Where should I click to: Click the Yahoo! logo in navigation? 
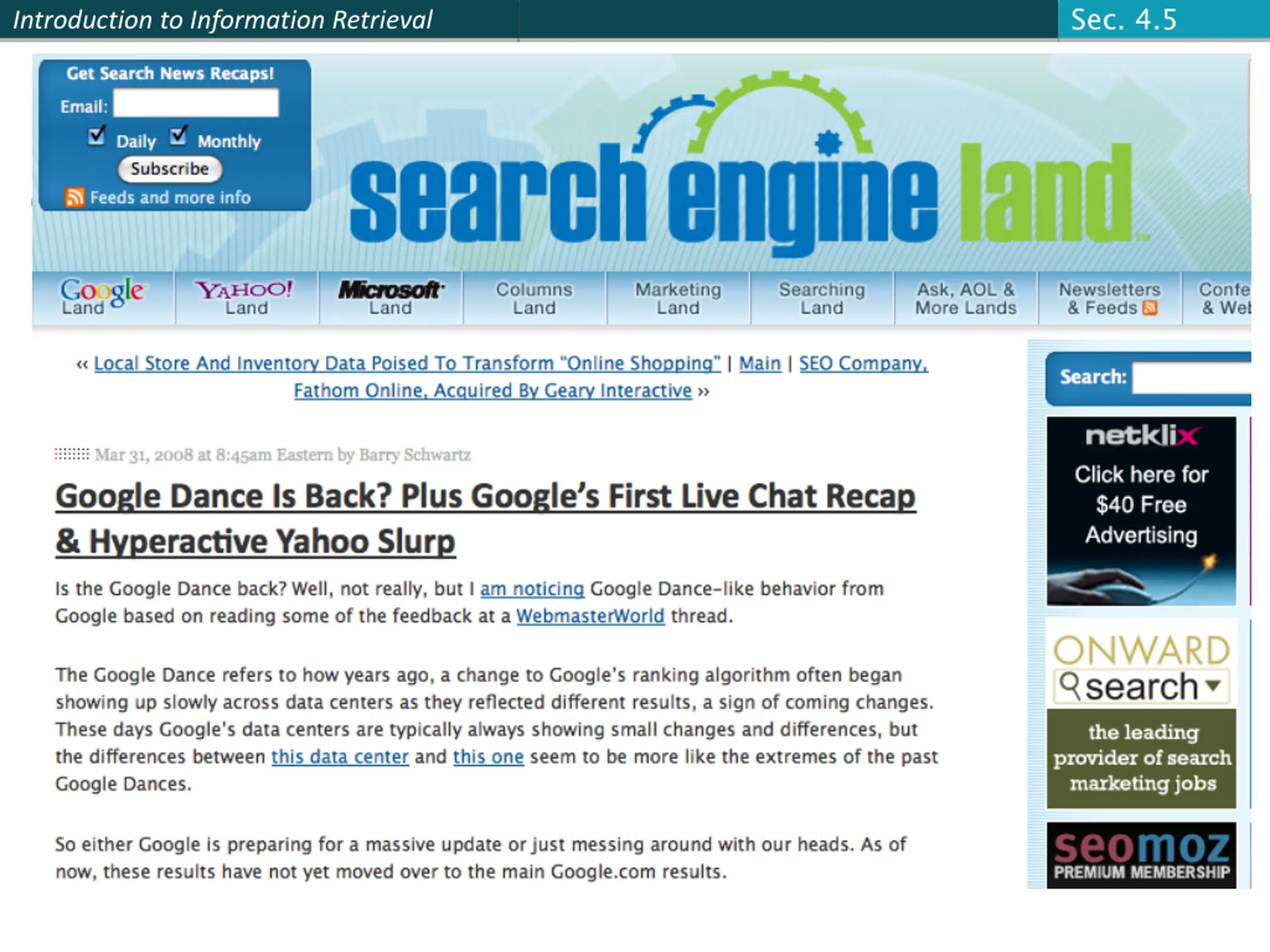pos(244,289)
